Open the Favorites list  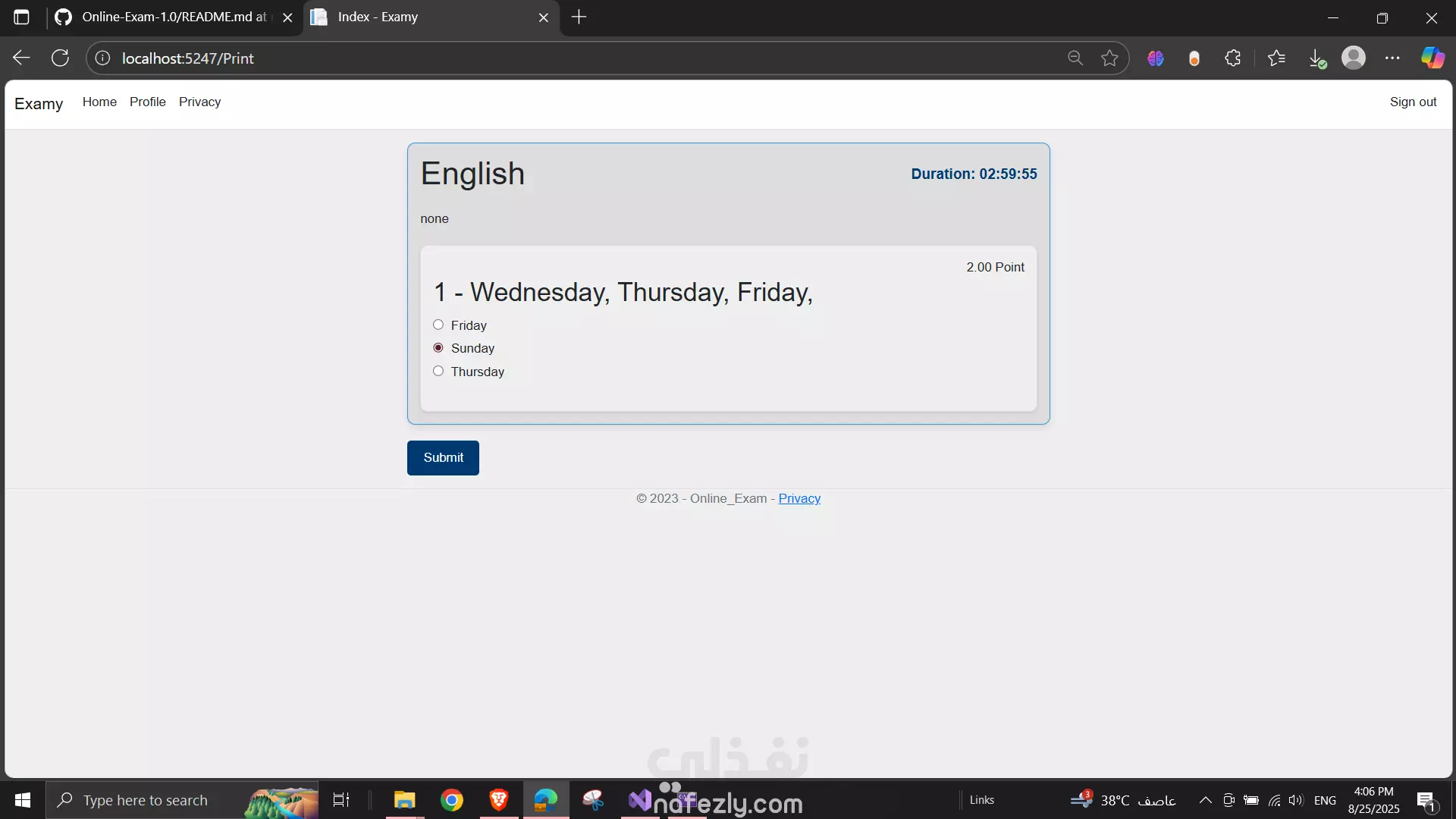[1277, 58]
